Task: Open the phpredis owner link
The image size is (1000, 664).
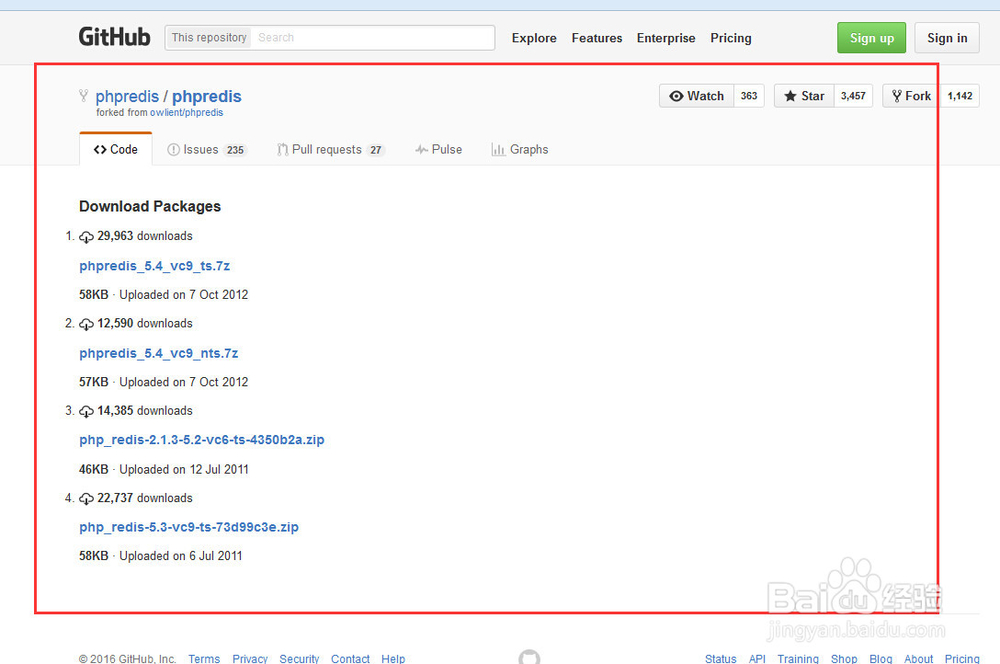Action: pos(127,96)
